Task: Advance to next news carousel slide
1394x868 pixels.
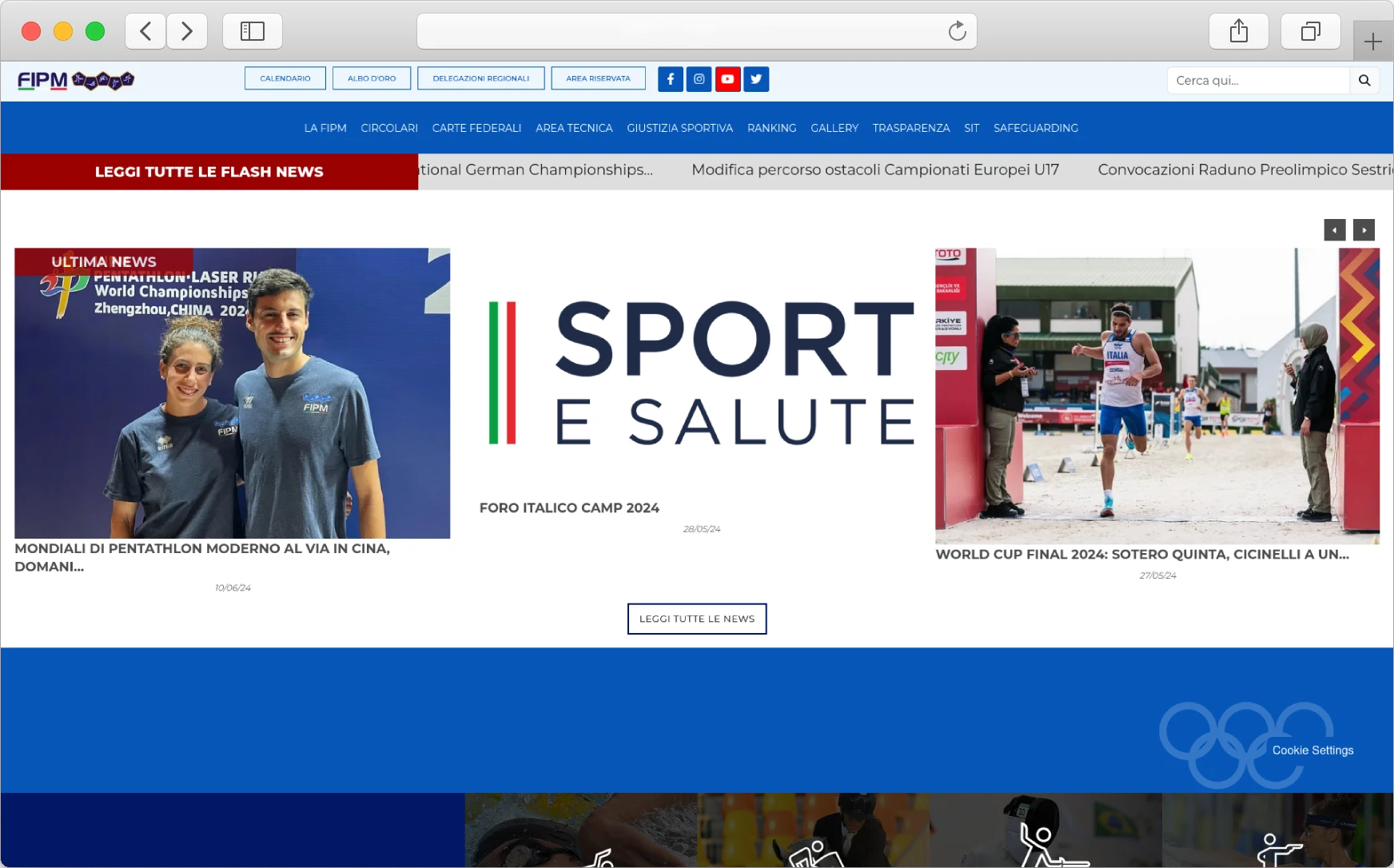Action: pyautogui.click(x=1364, y=230)
